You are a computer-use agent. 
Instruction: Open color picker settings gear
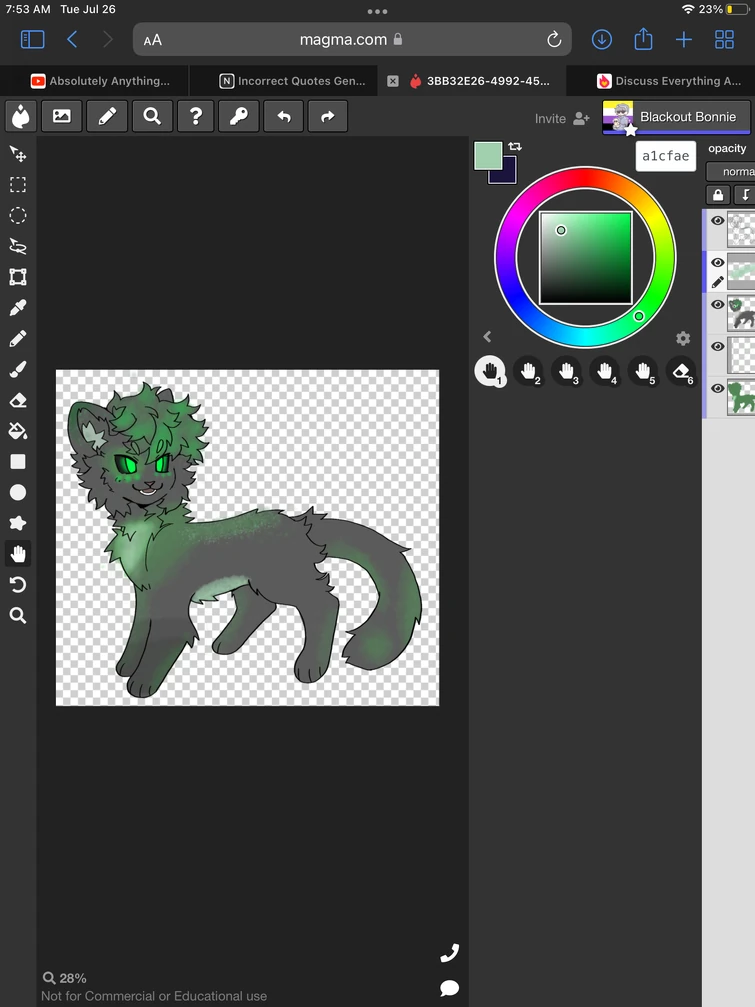pos(683,338)
